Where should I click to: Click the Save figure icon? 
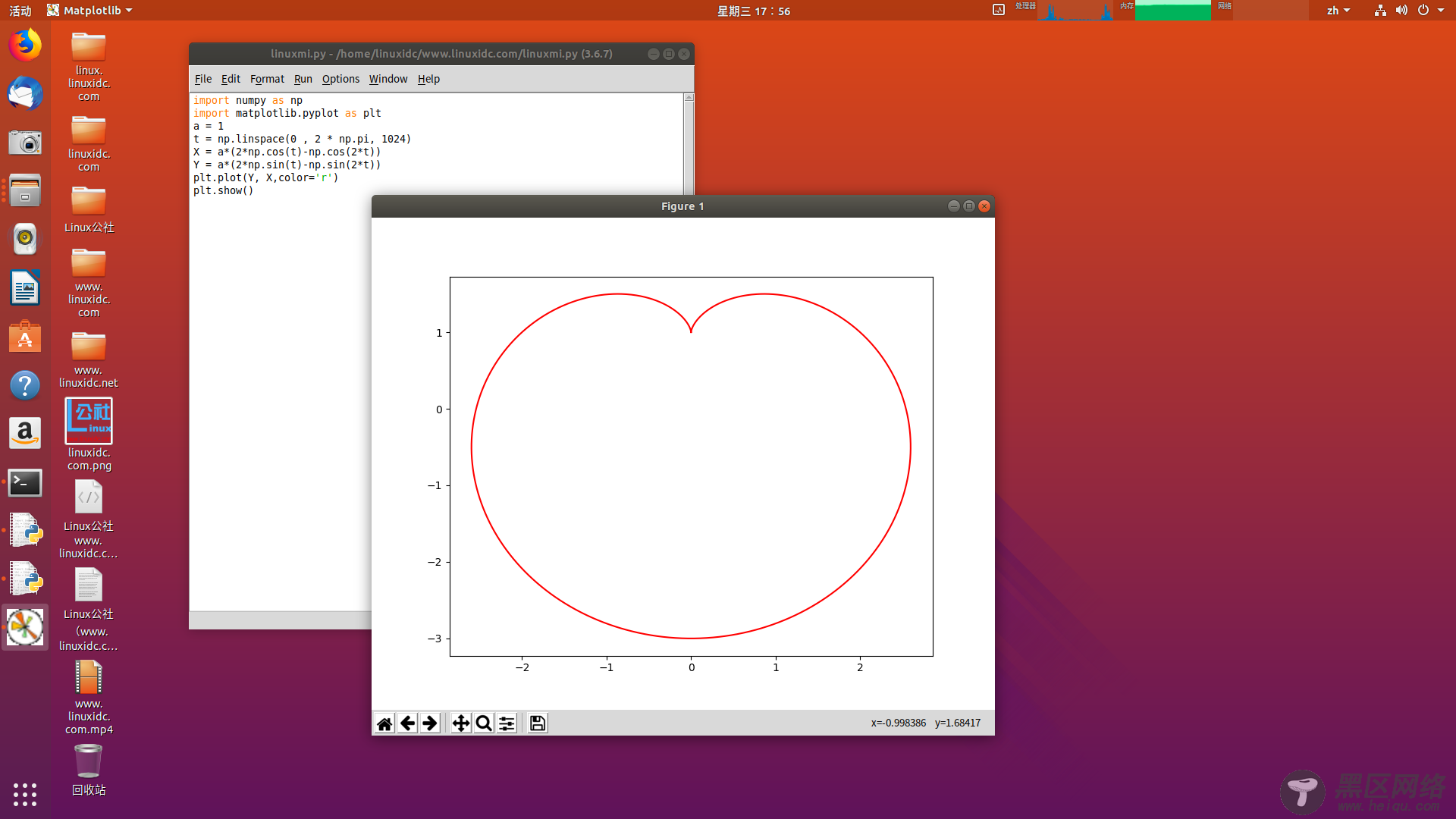(538, 723)
